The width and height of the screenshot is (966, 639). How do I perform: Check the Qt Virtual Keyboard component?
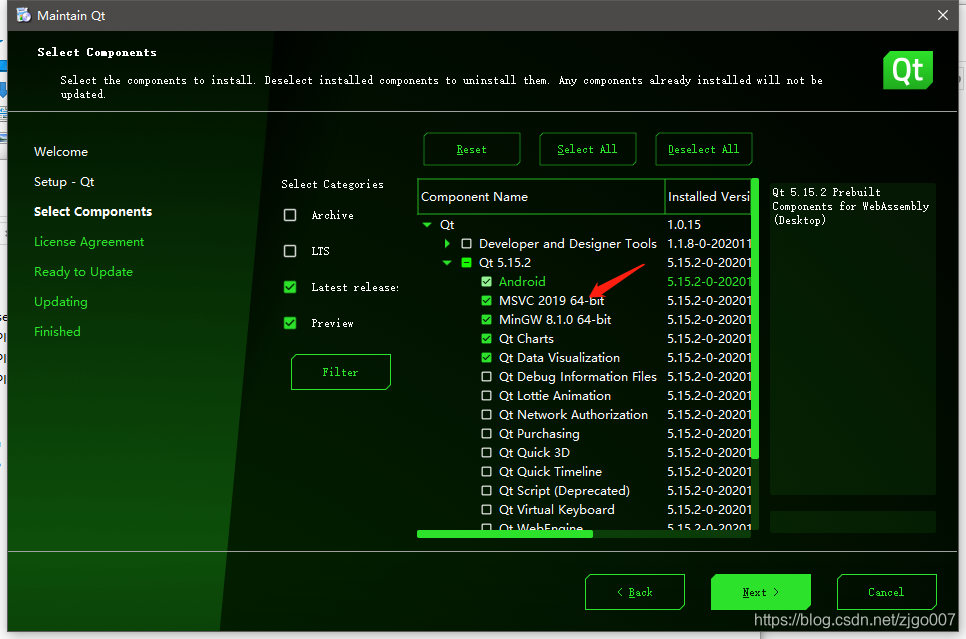[487, 510]
